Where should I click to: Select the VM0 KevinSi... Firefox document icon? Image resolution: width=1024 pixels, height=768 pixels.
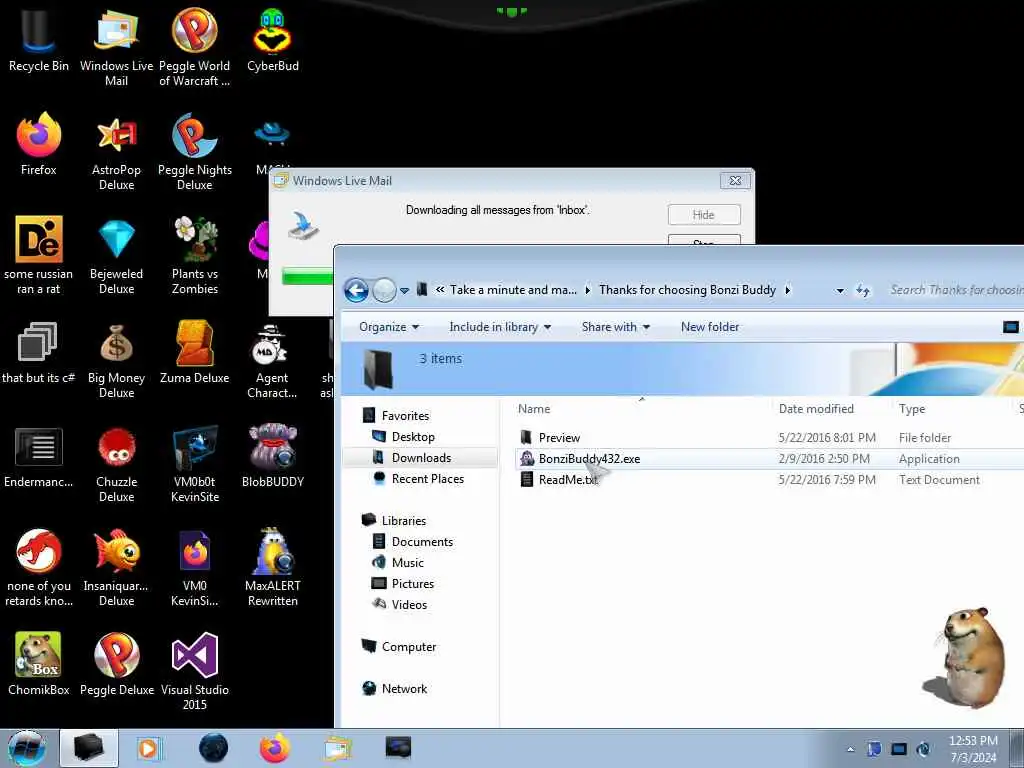tap(195, 568)
